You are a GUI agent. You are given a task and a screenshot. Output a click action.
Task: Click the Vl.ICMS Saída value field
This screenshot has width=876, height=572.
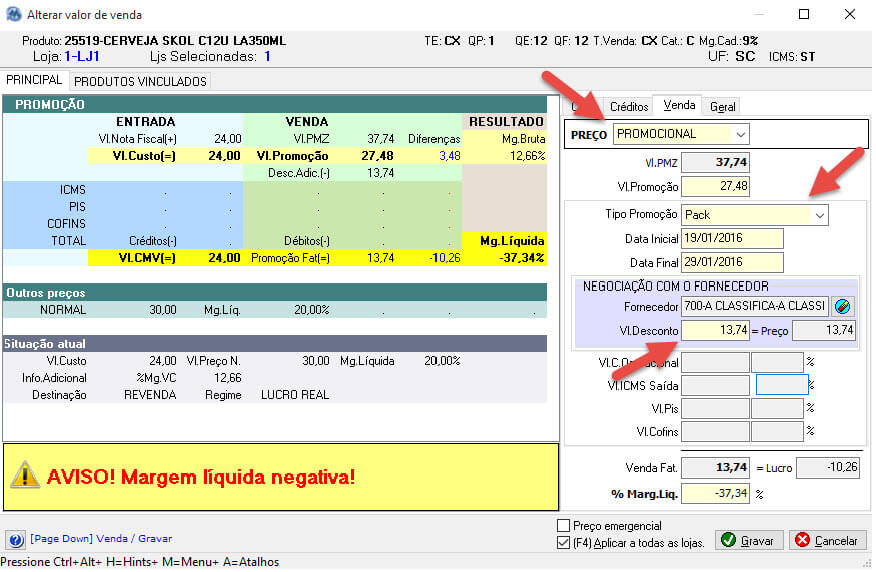click(715, 385)
